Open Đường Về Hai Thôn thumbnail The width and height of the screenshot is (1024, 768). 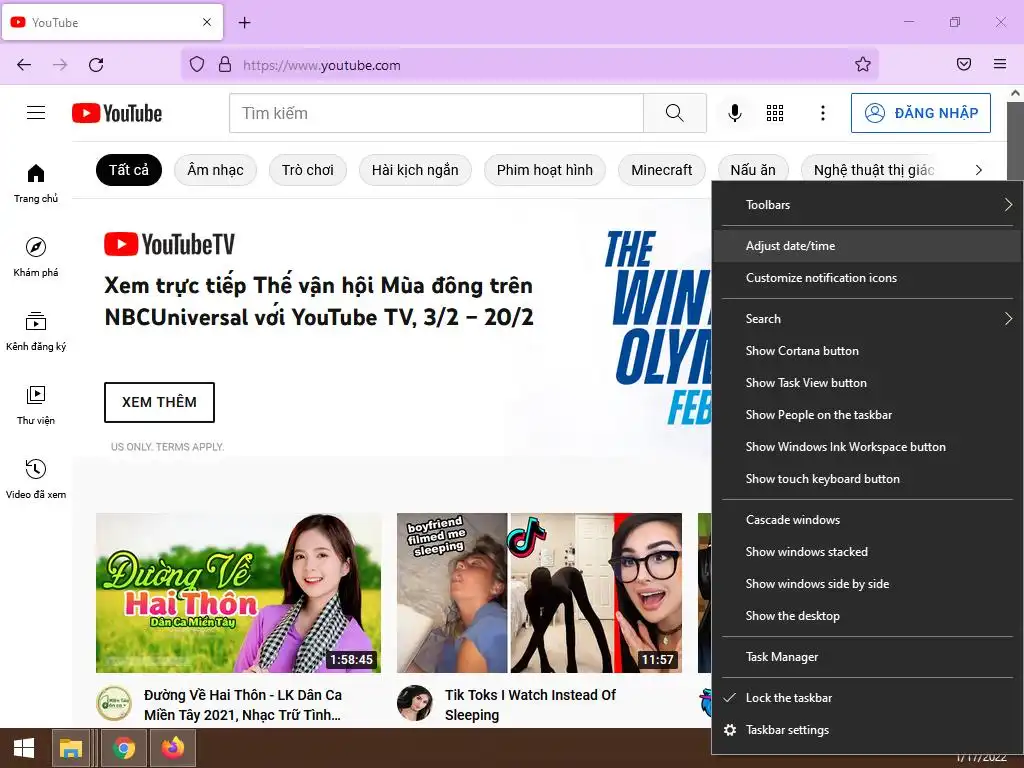point(238,593)
